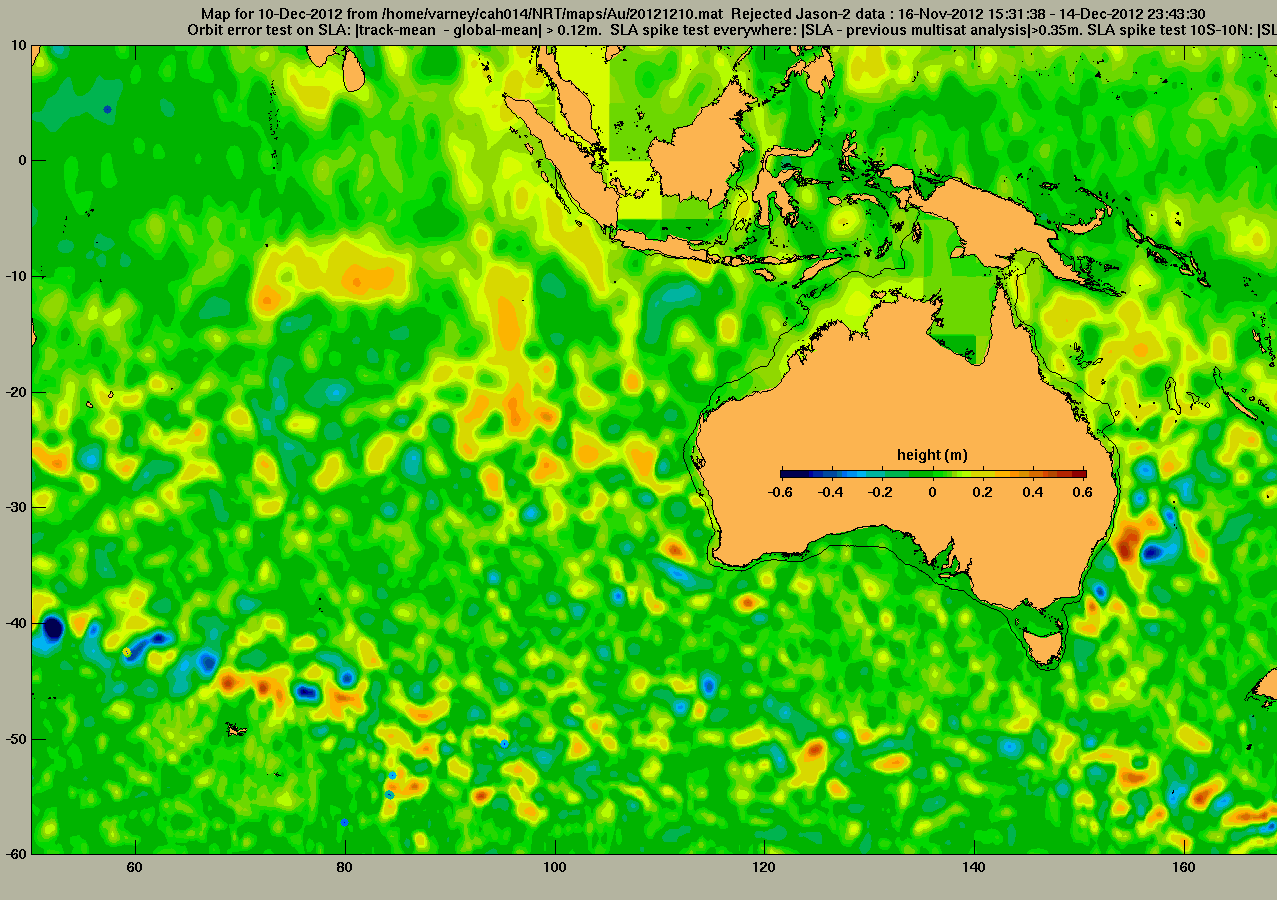This screenshot has width=1277, height=900.
Task: Click the island of Tasmania
Action: click(1045, 646)
